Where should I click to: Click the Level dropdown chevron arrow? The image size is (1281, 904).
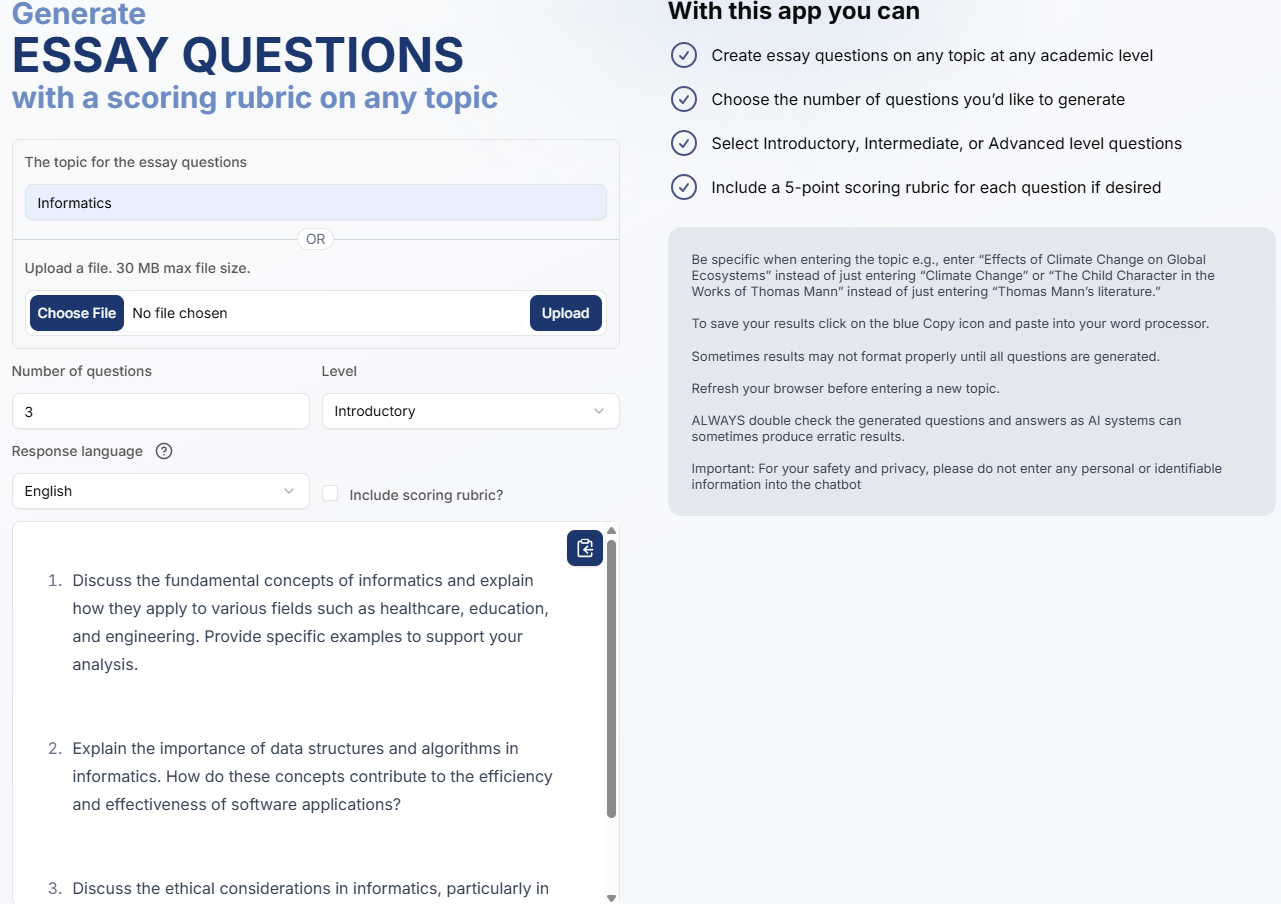click(x=599, y=411)
